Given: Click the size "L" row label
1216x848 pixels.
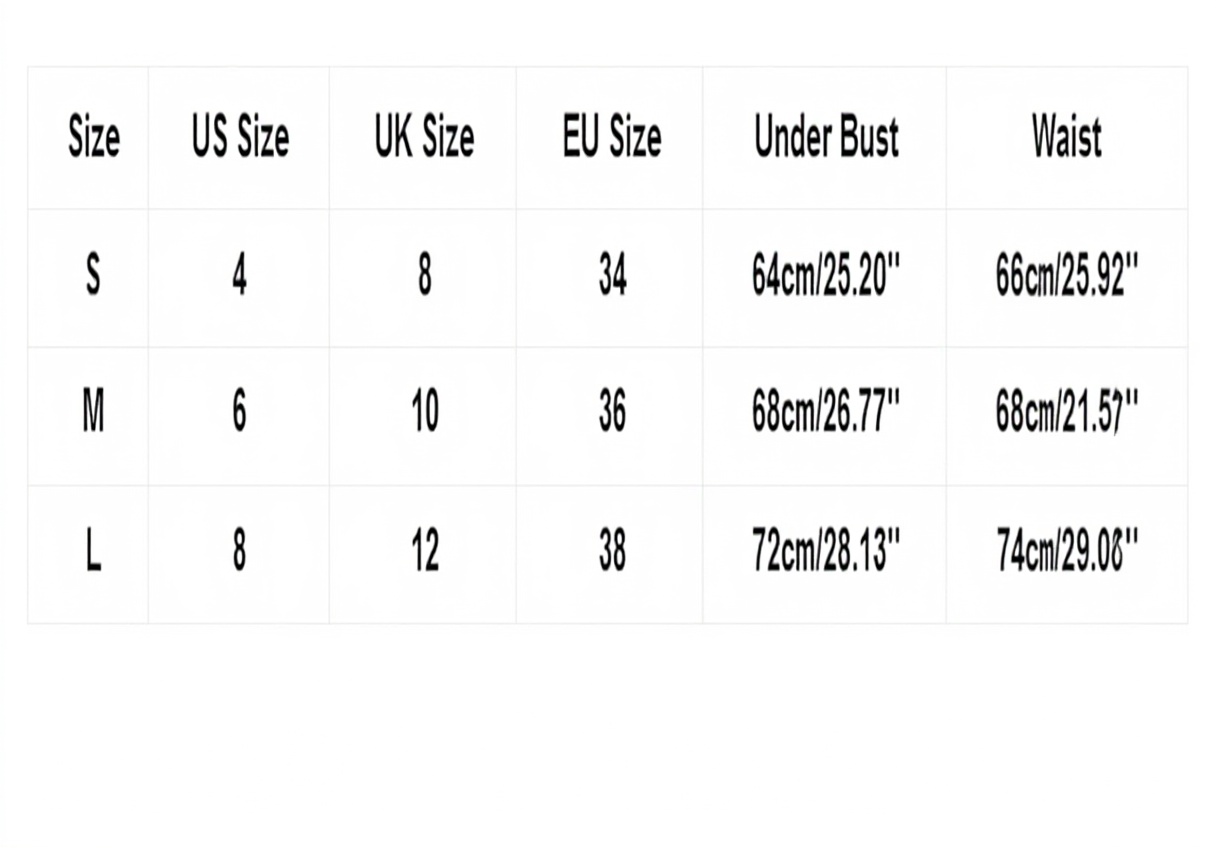Looking at the screenshot, I should 93,551.
